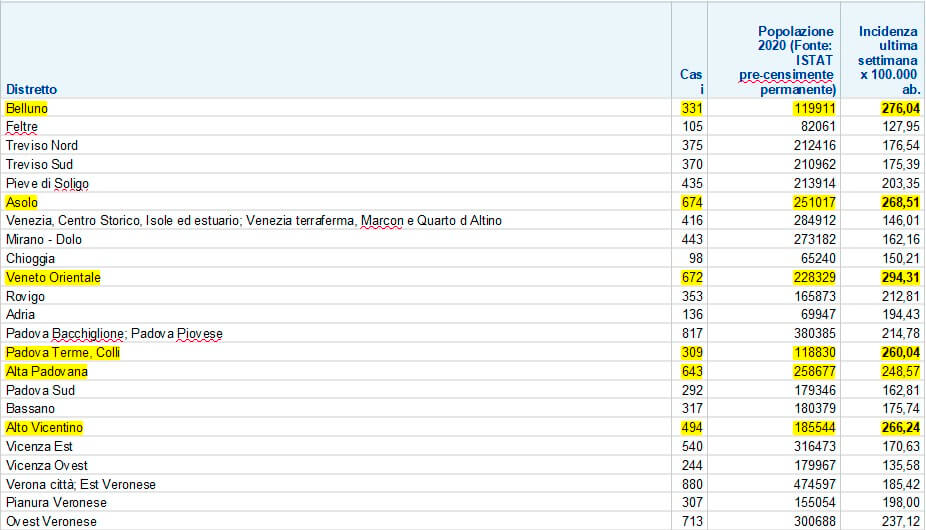Click the Venezia, Centro Storico district cell
The image size is (926, 530).
click(253, 221)
